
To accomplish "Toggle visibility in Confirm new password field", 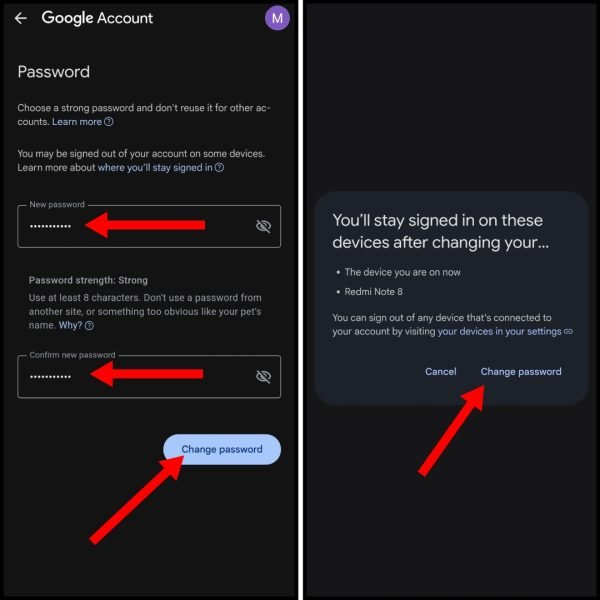I will (263, 377).
